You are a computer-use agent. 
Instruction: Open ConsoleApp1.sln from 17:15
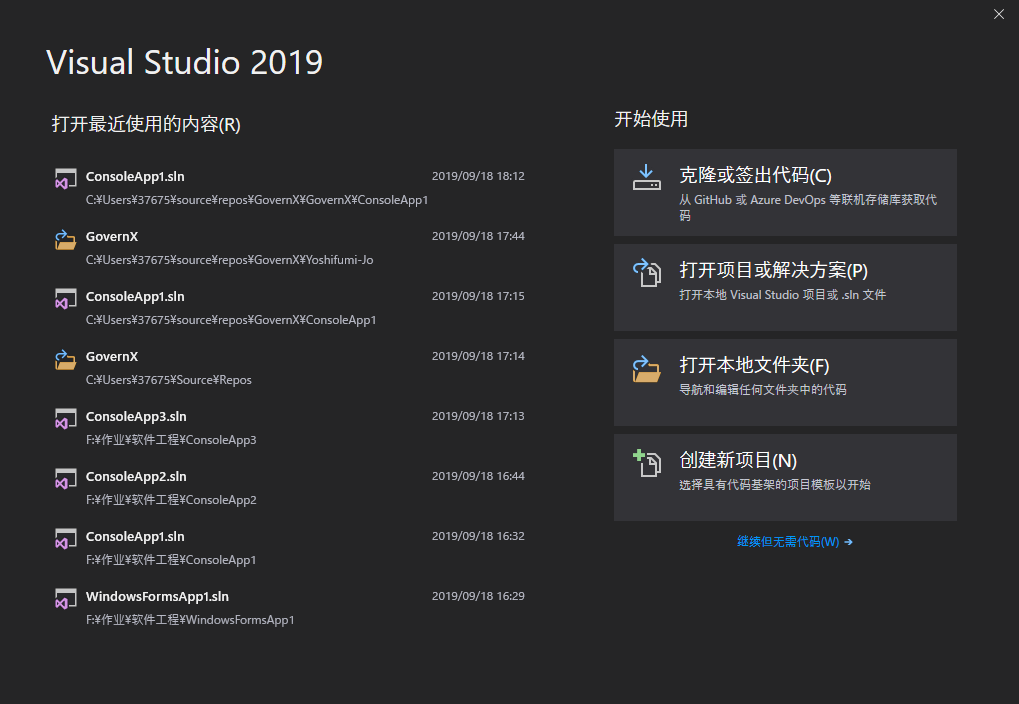point(289,307)
